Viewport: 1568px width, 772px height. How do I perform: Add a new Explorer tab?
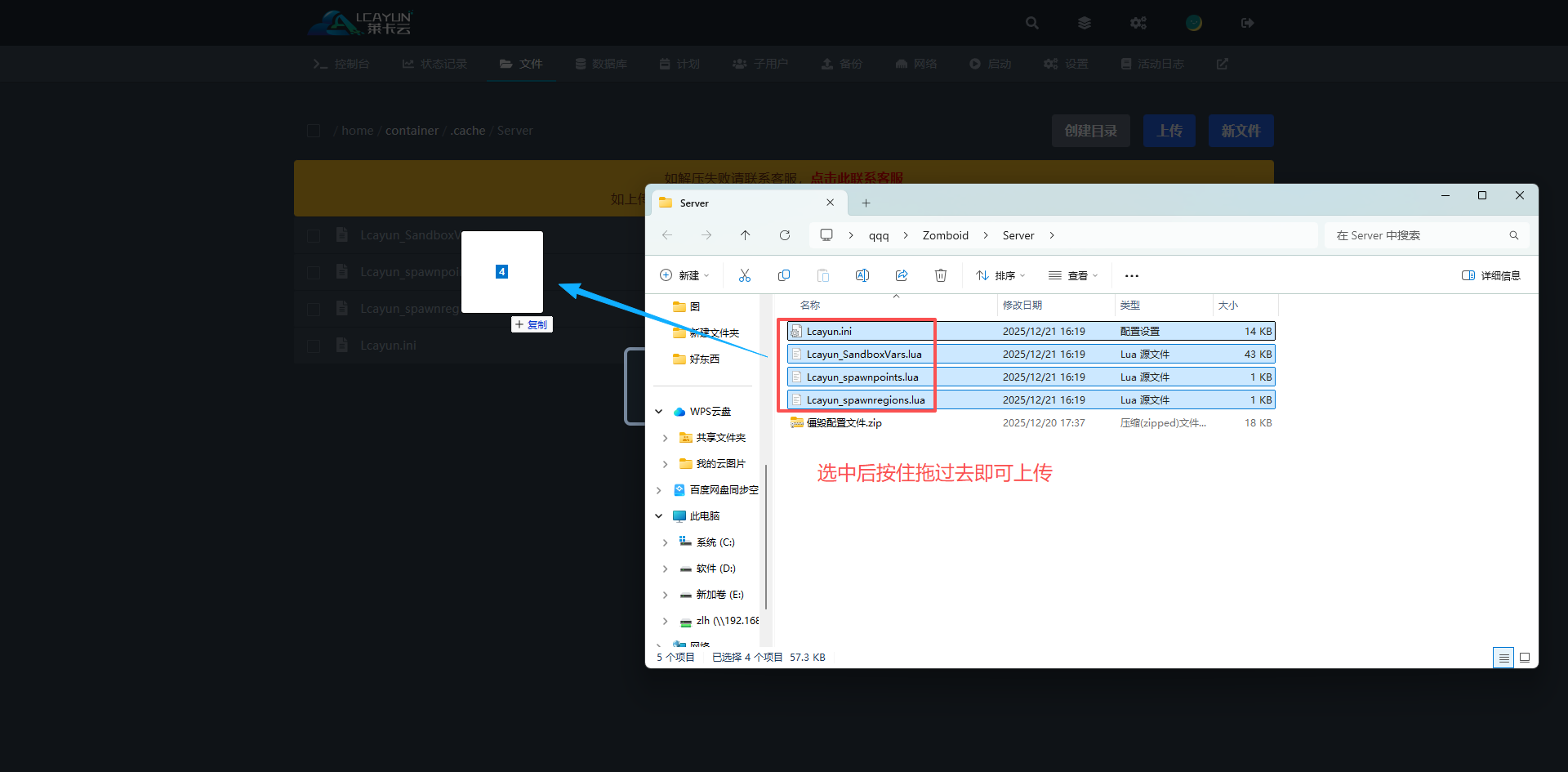866,203
